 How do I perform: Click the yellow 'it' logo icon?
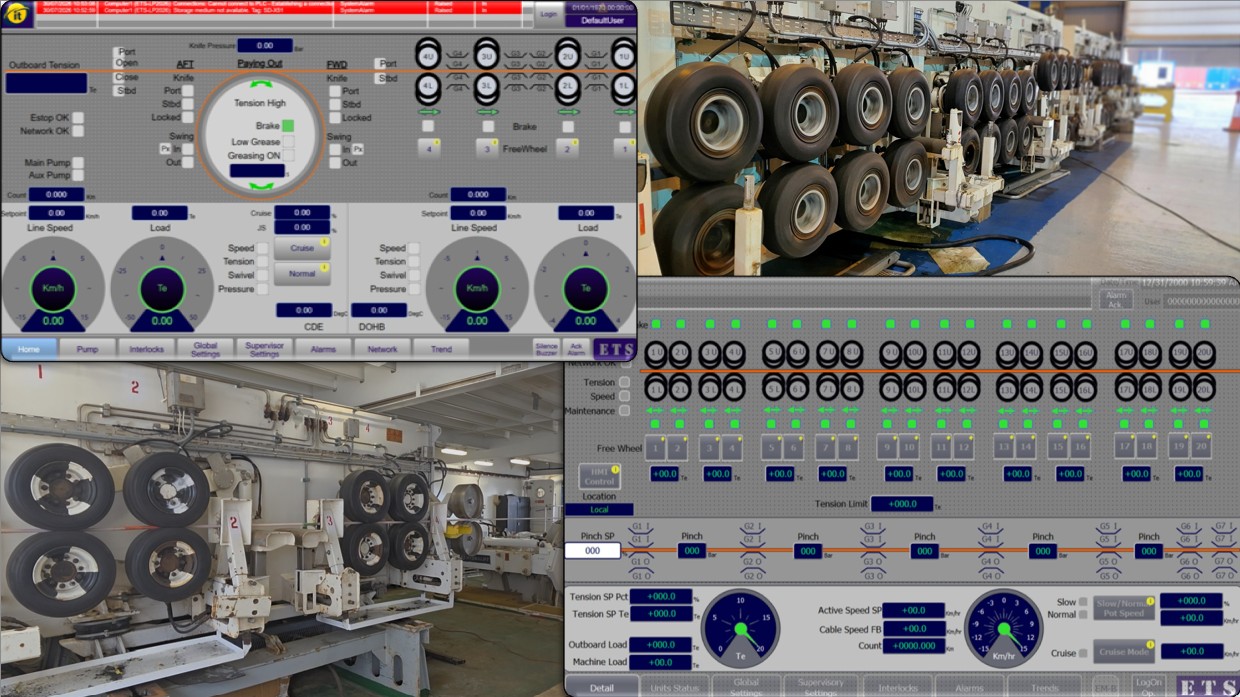click(18, 14)
